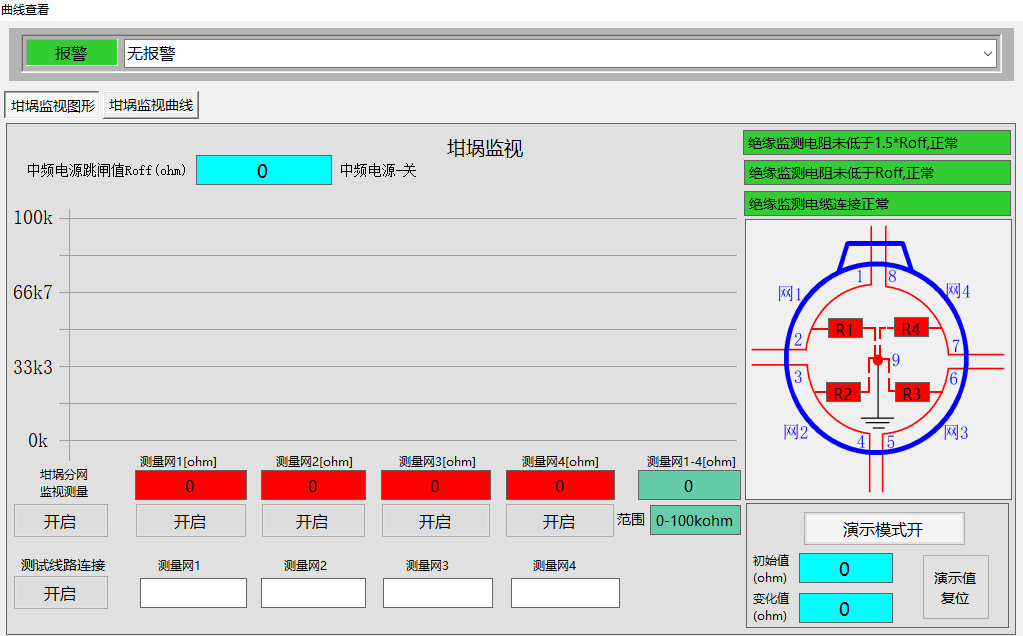Open the 0-100kohm range selector
Screen dimensions: 1023x636
pyautogui.click(x=695, y=520)
